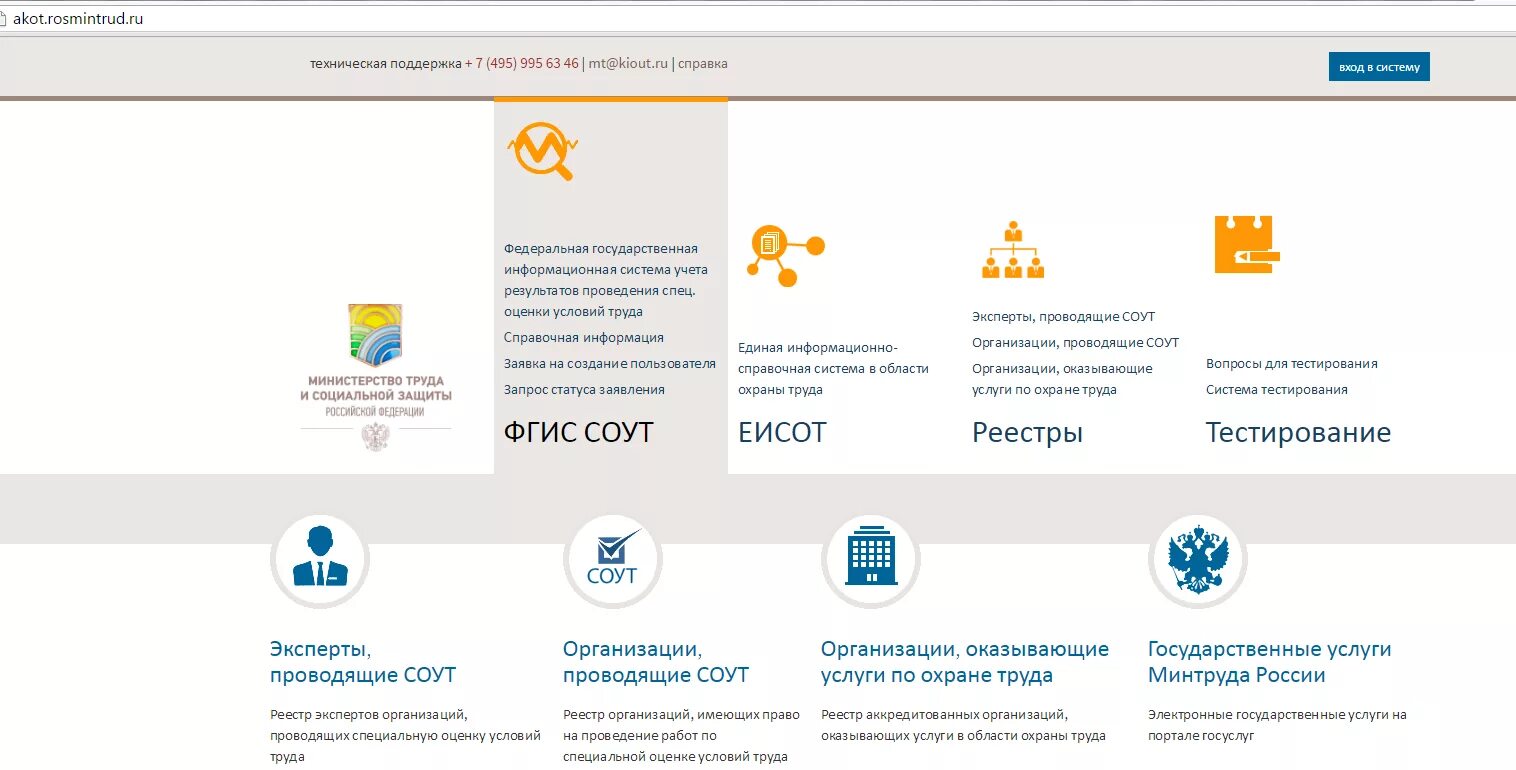Click the blue expert person circle icon
1516x770 pixels.
[x=320, y=561]
